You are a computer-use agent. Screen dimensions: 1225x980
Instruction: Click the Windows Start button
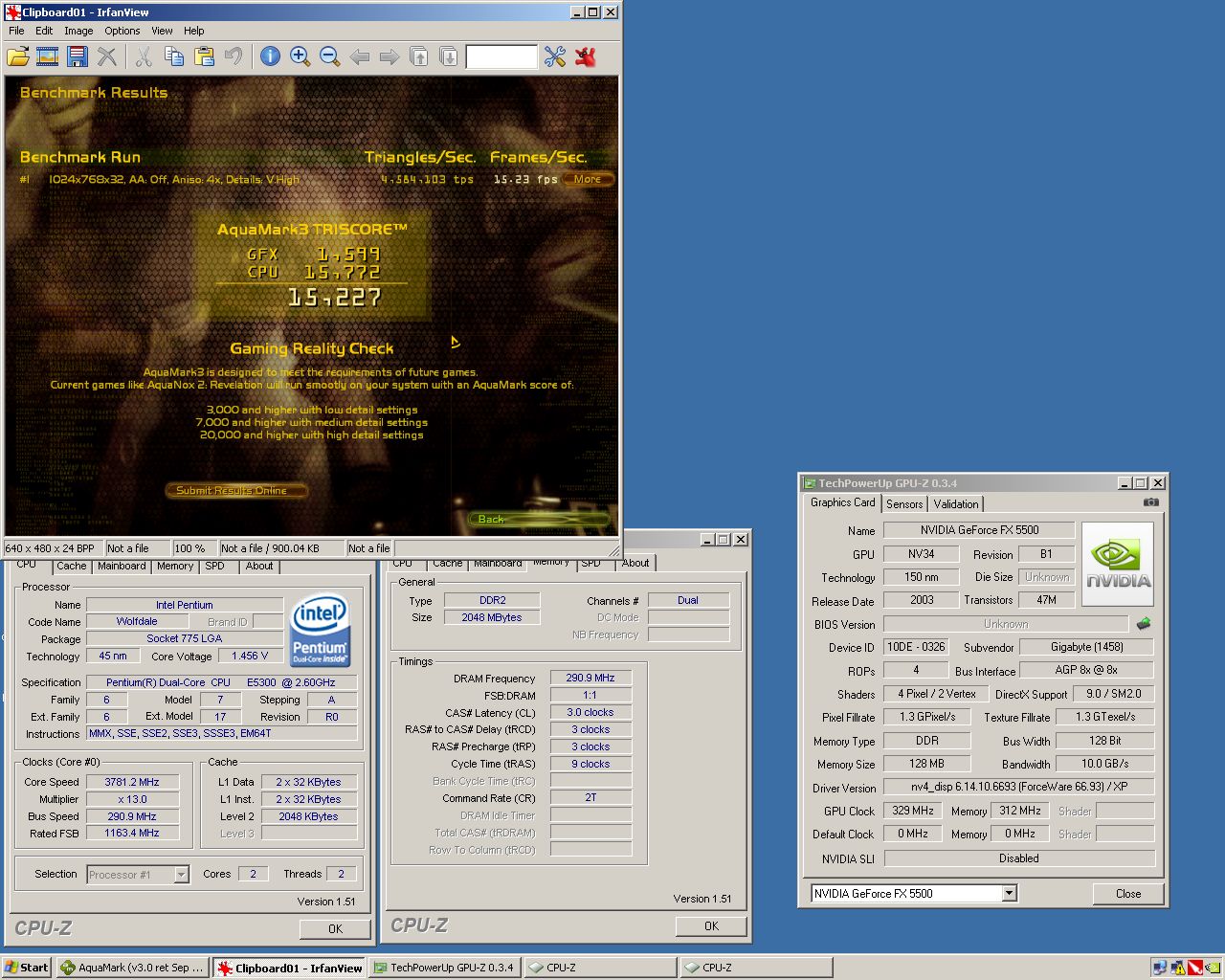[27, 968]
